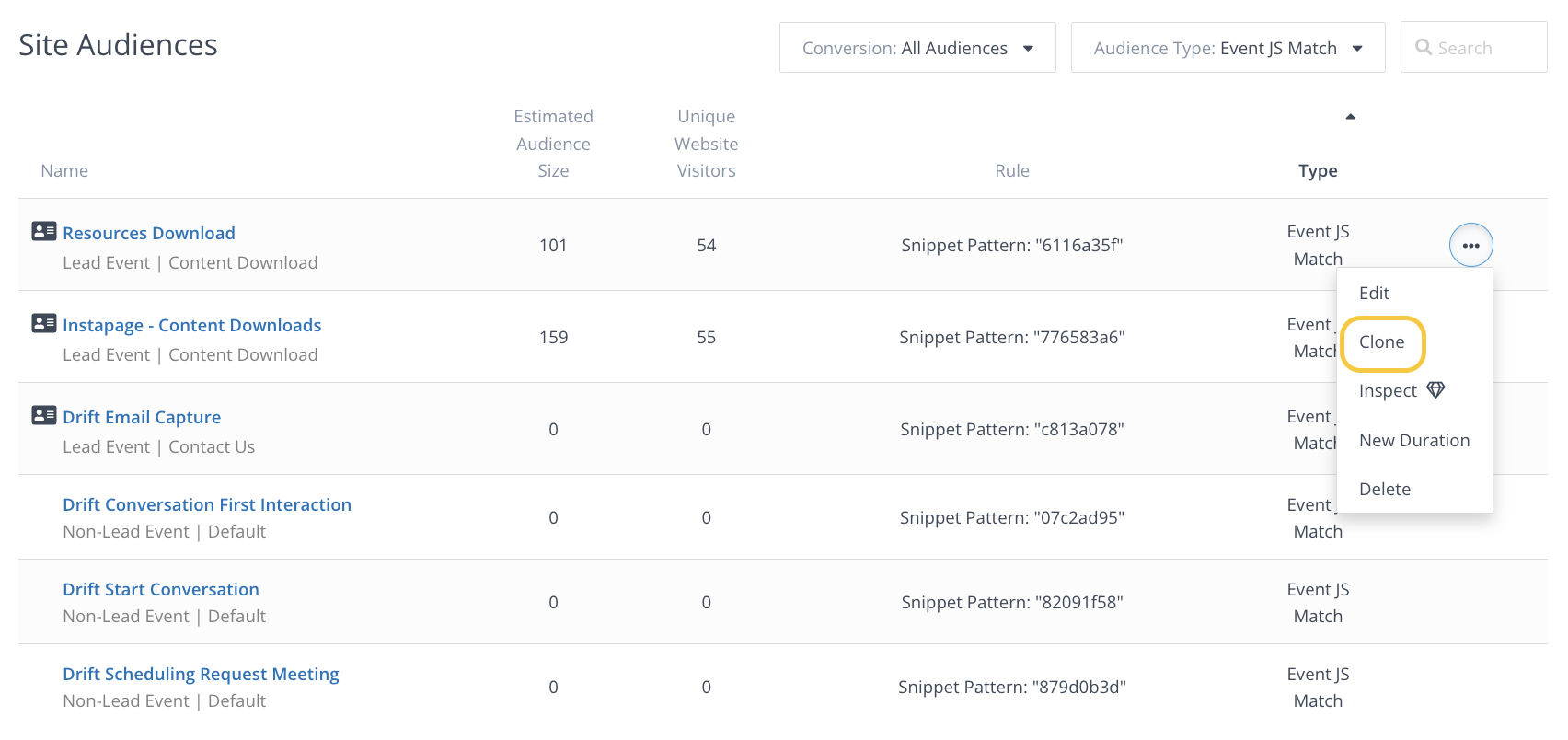Click lead card icon beside Drift Email Capture
This screenshot has height=740, width=1568.
point(44,415)
